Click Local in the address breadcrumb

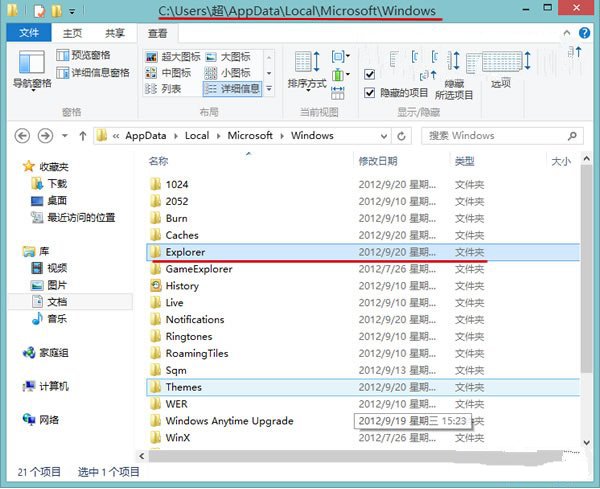click(x=197, y=136)
